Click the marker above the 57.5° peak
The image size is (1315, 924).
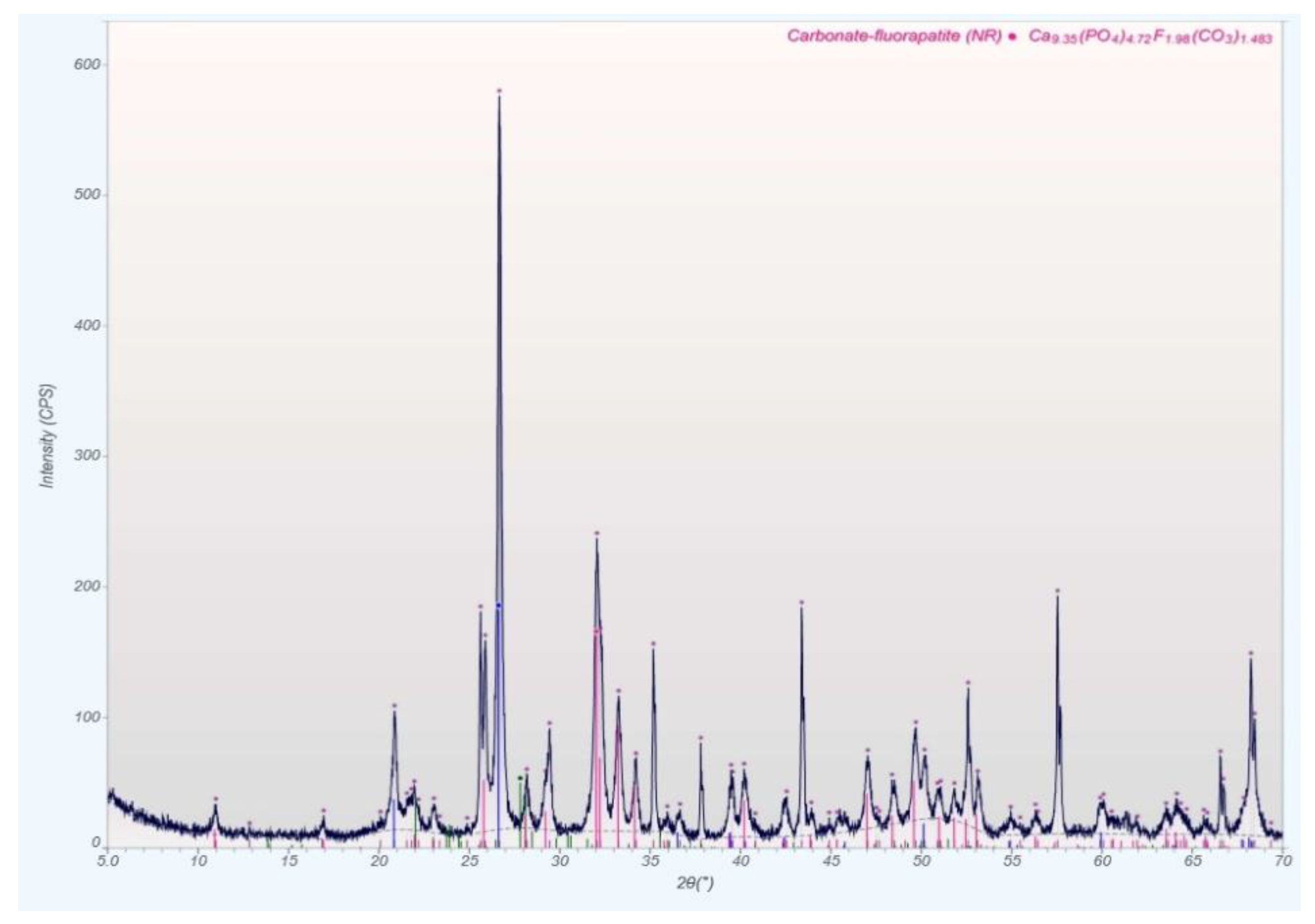1057,591
